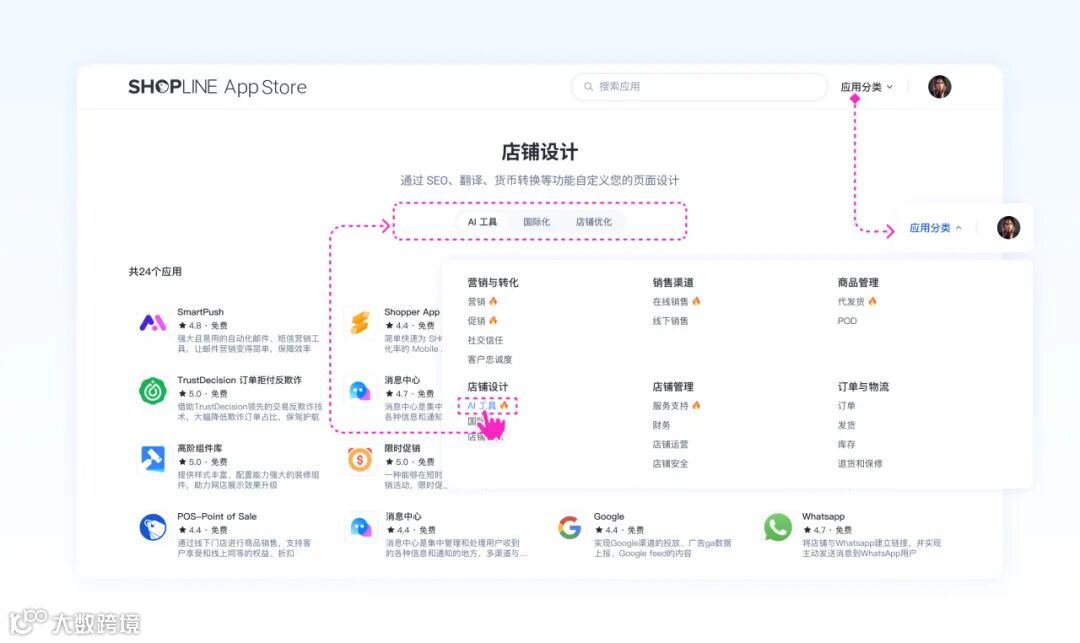The image size is (1080, 643).
Task: Focus the 搜索应用 search field
Action: pos(699,87)
